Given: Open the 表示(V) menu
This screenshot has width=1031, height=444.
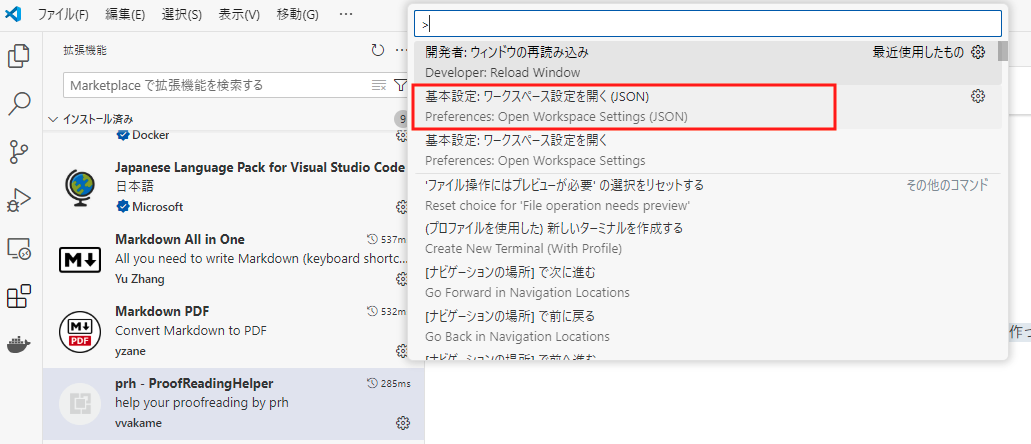Looking at the screenshot, I should click(239, 14).
